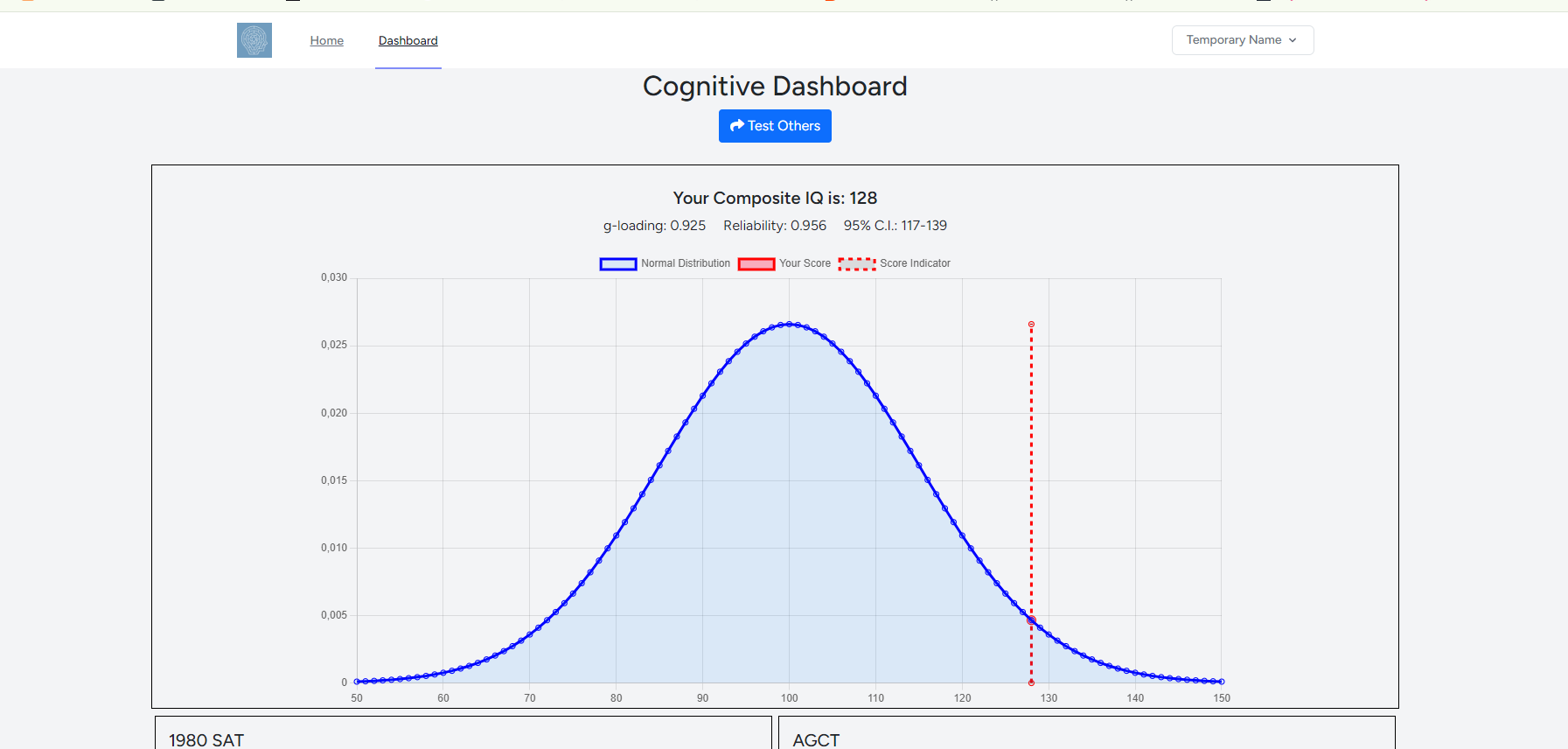Open the 1980 SAT card heading
The image size is (1568, 749).
click(206, 740)
